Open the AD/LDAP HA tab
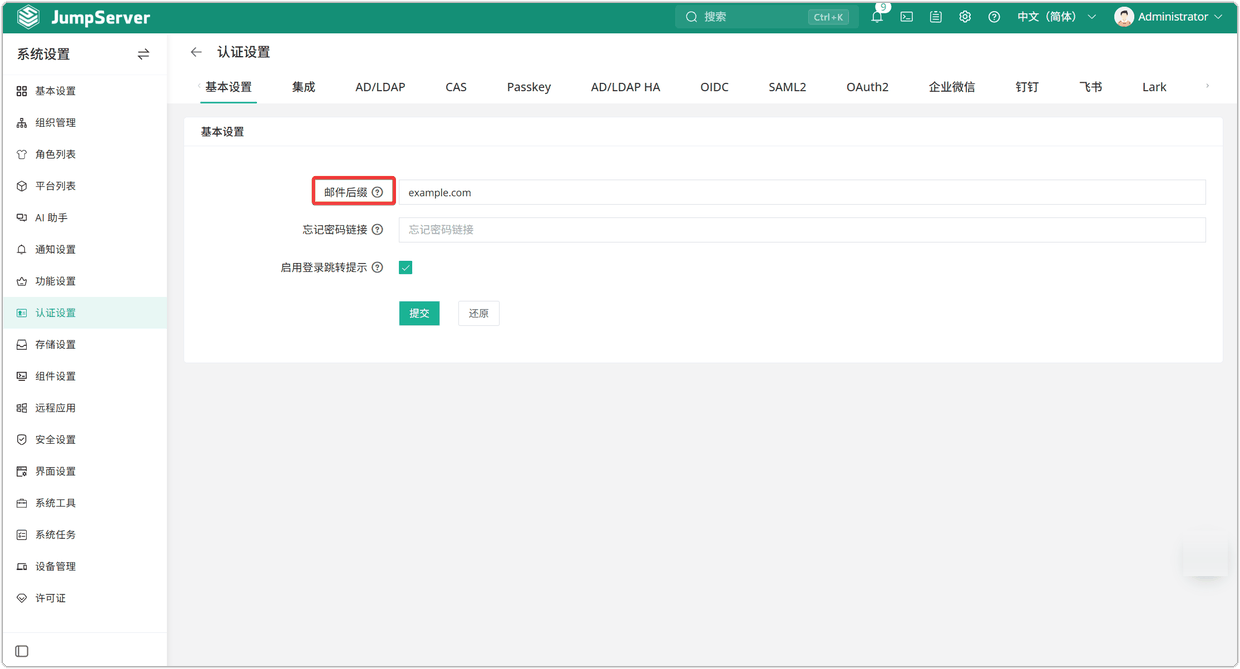This screenshot has height=669, width=1240. tap(625, 87)
